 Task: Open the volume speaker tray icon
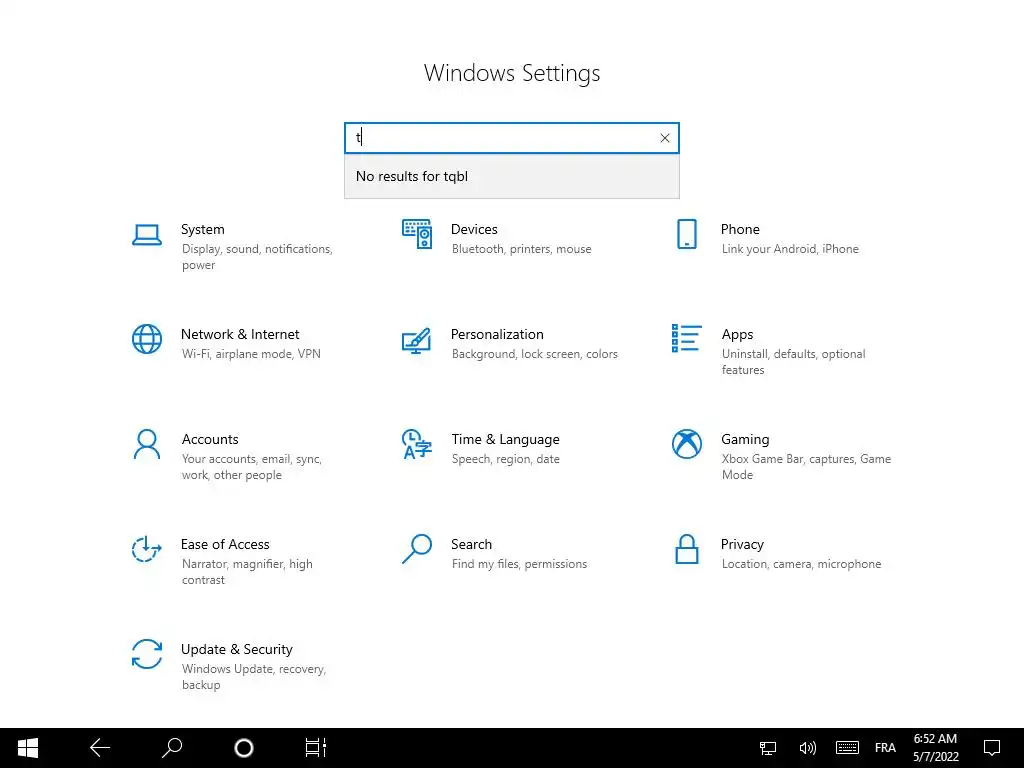[x=807, y=748]
